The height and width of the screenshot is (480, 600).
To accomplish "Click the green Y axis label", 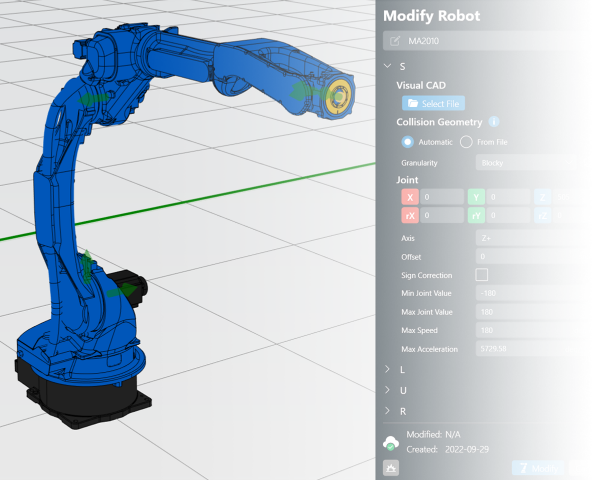I will click(476, 197).
